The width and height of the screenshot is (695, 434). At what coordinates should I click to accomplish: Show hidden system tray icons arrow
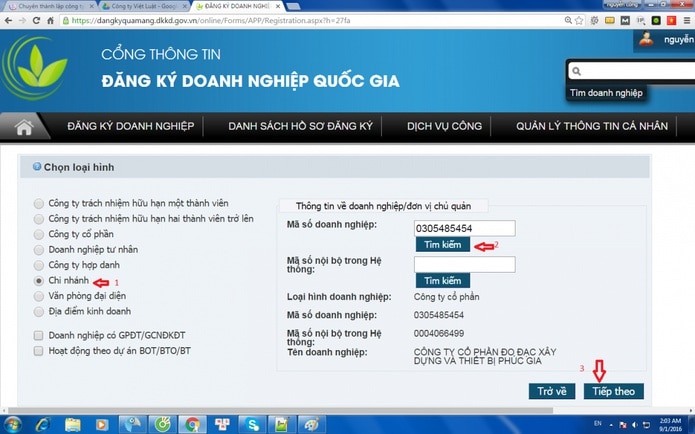click(611, 425)
